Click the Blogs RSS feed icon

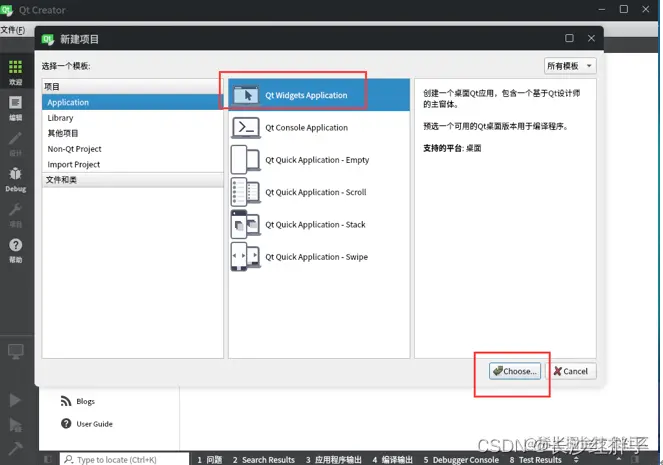(x=66, y=401)
